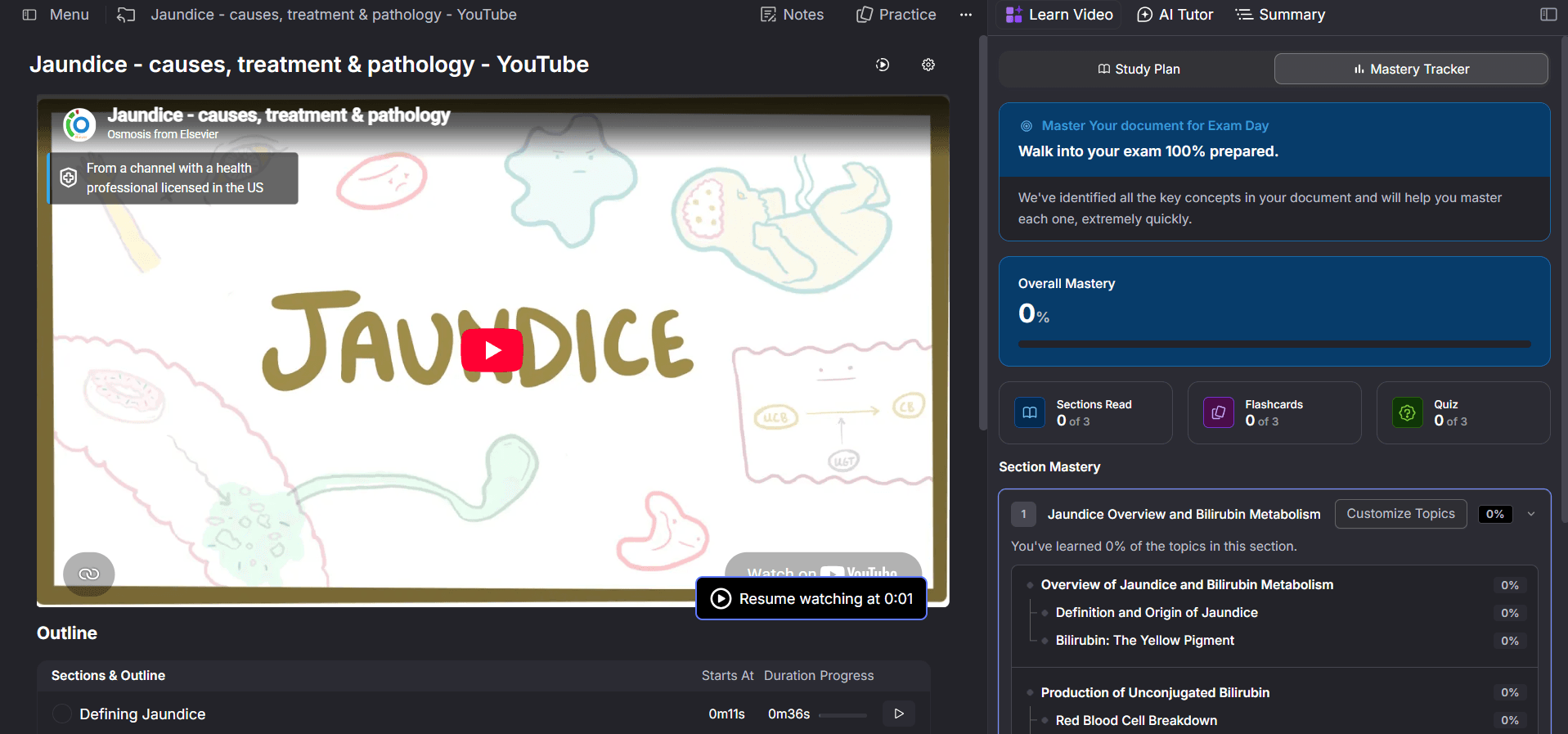Play the Defining Jaundice section
The height and width of the screenshot is (734, 1568).
899,714
